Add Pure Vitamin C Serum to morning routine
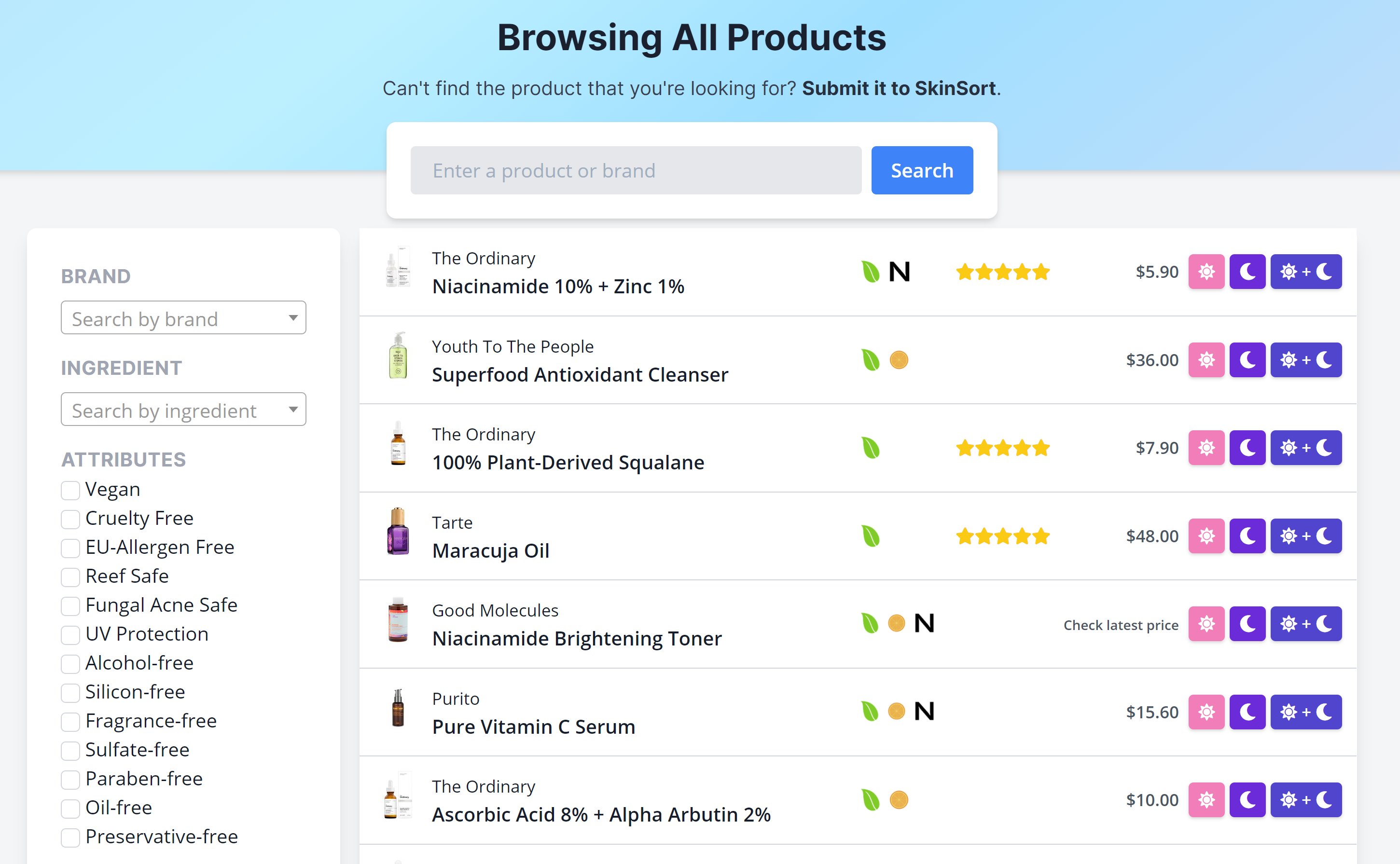Viewport: 1400px width, 864px height. pos(1206,712)
